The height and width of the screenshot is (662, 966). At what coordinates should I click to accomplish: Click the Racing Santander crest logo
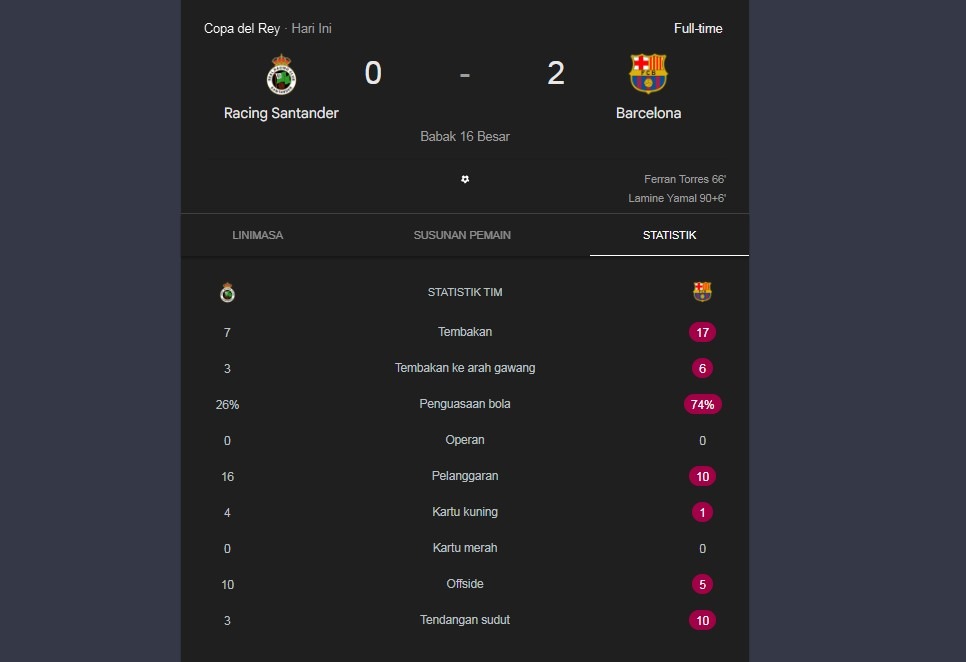tap(281, 74)
